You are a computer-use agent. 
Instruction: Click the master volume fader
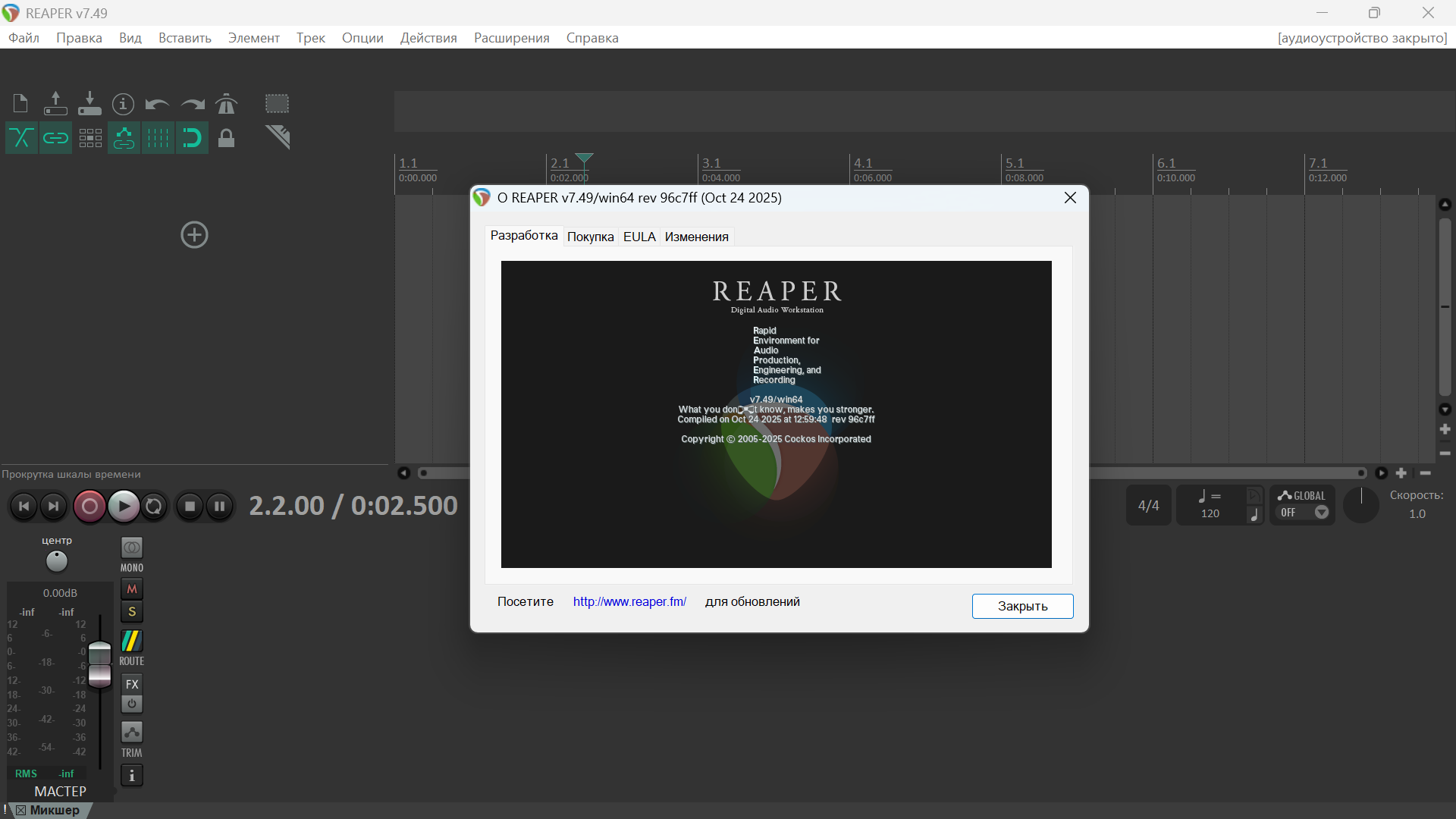pyautogui.click(x=99, y=664)
